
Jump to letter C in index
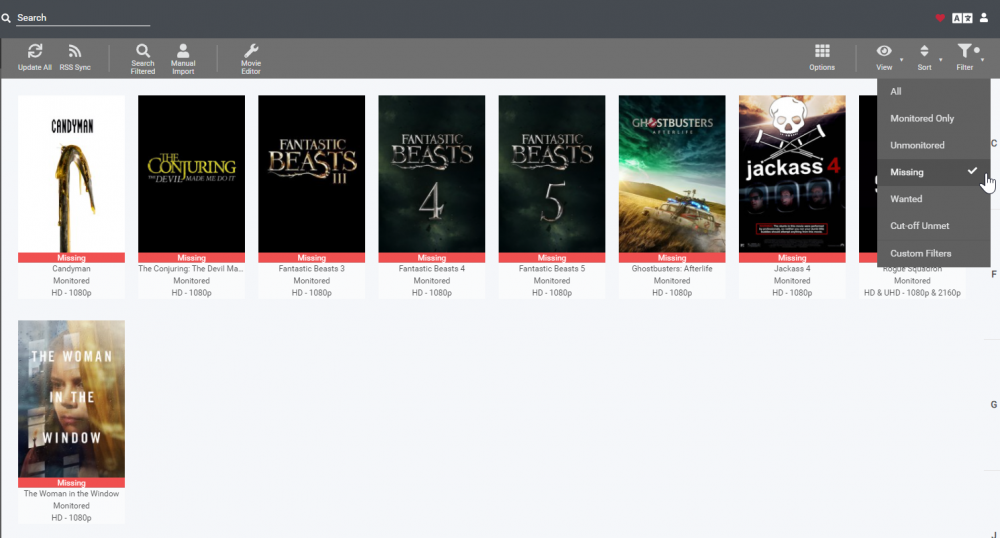pos(994,143)
